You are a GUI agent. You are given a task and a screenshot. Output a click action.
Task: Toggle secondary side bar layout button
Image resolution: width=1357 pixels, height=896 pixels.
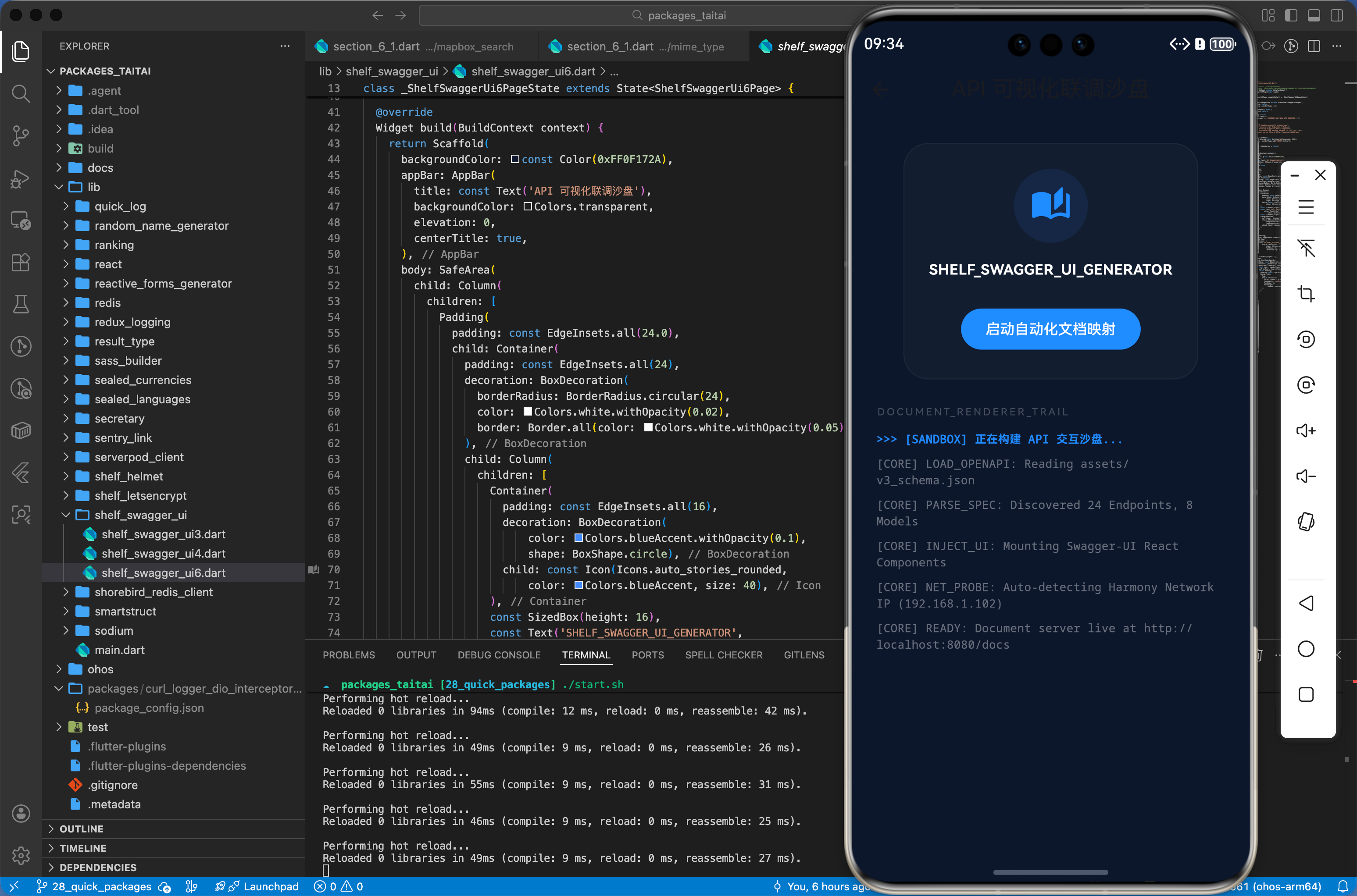click(x=1336, y=15)
